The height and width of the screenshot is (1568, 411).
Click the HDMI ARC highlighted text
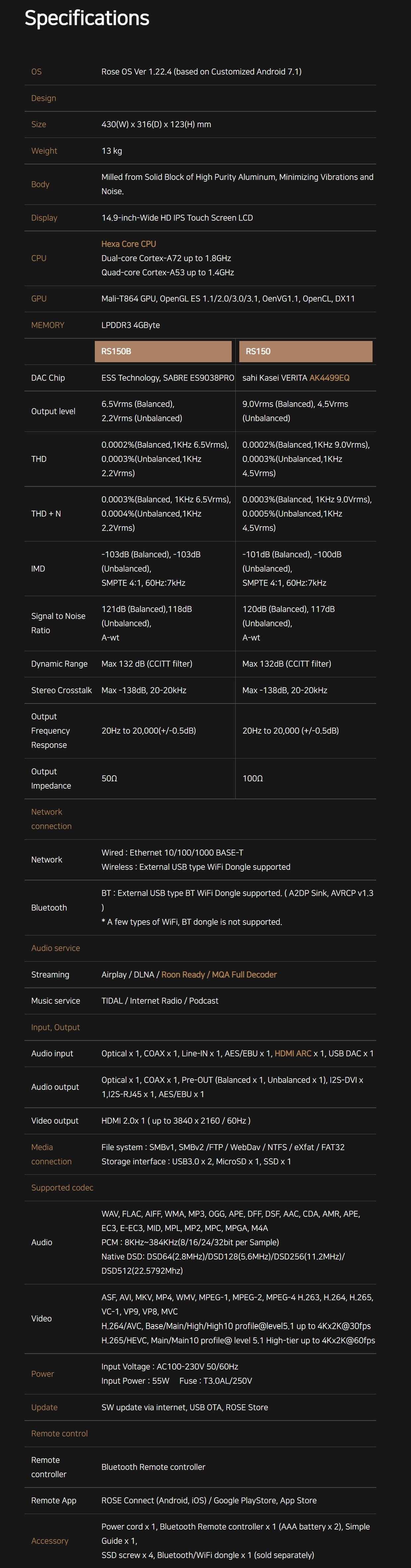pyautogui.click(x=292, y=1053)
